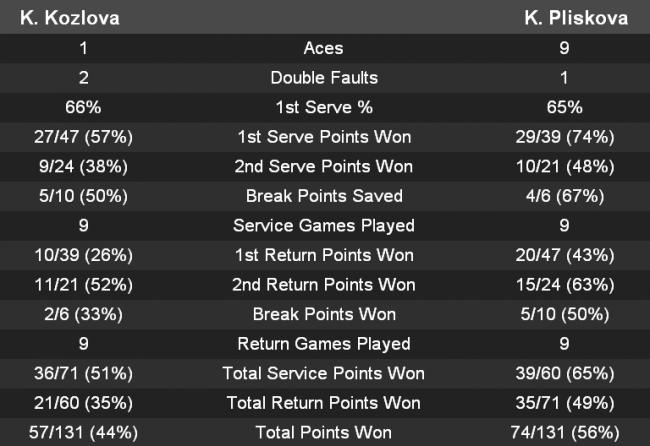Click the Break Points Won label
This screenshot has height=446, width=650.
tap(325, 314)
